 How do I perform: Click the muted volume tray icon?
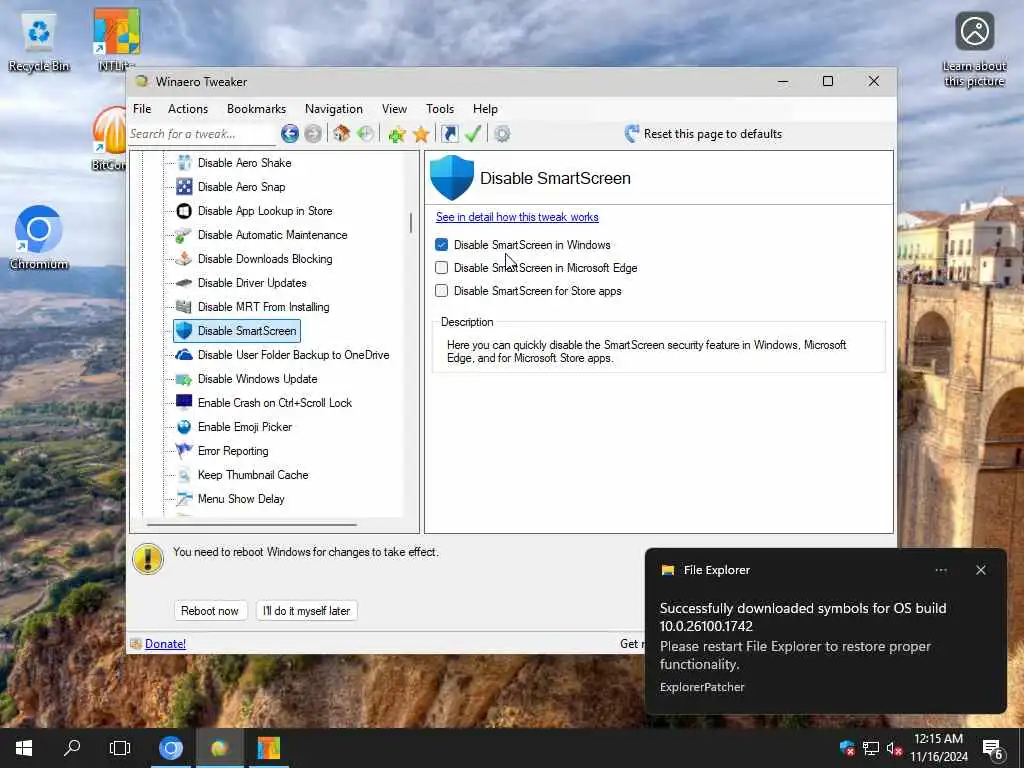893,748
